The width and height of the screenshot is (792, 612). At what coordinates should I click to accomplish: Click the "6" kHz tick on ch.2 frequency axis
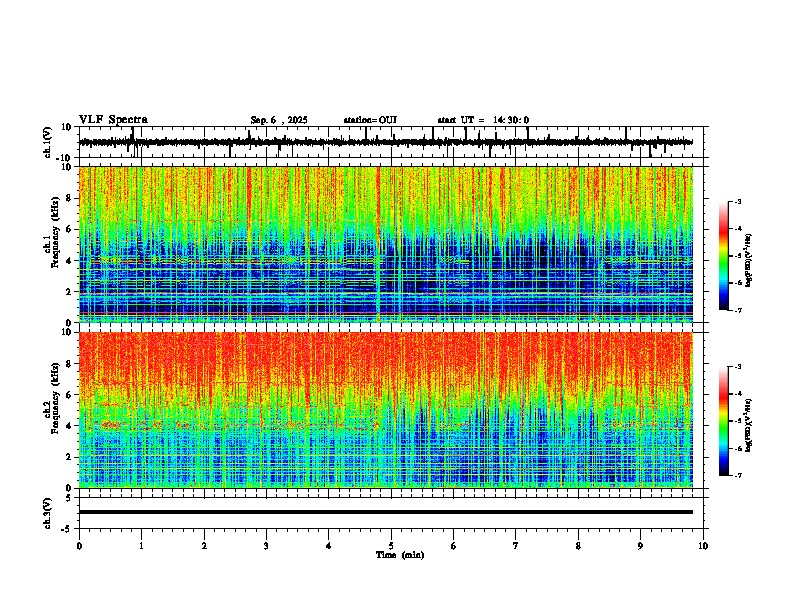pos(71,395)
